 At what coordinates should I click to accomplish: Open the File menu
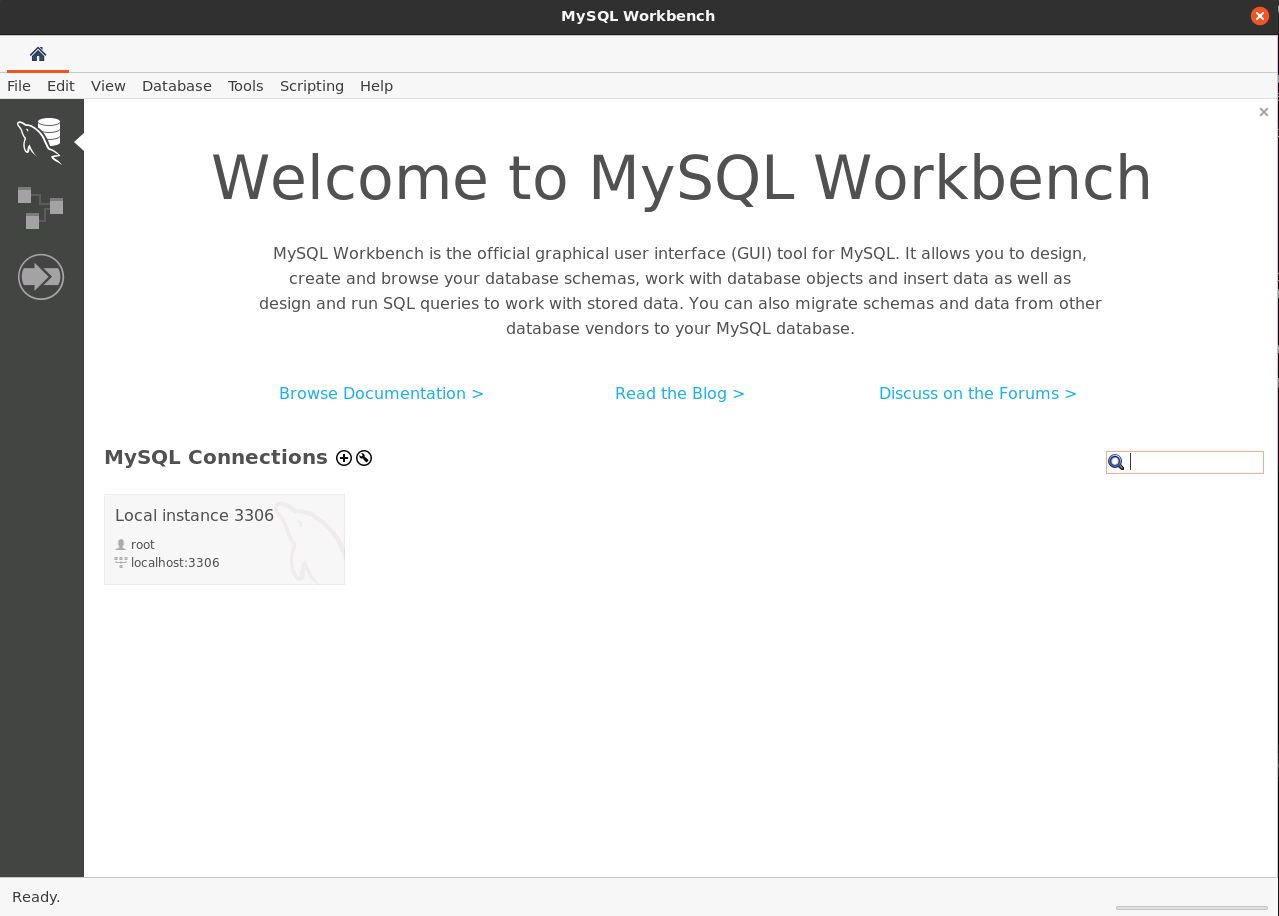(x=19, y=86)
